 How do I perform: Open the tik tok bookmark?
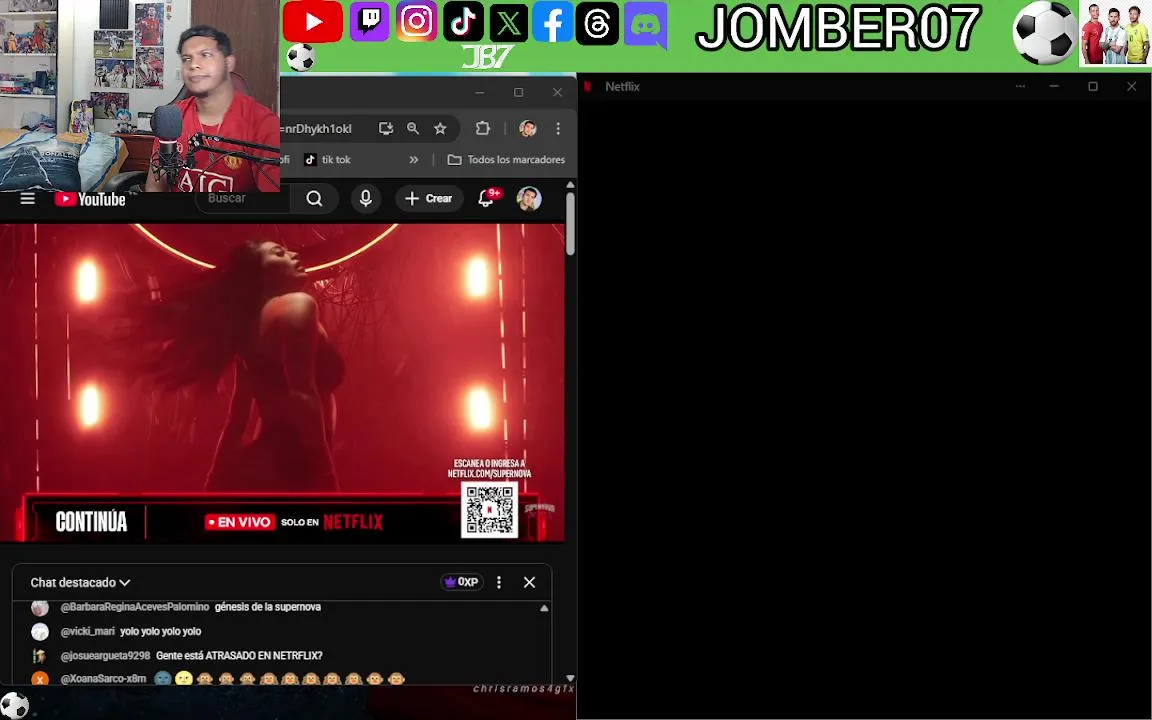328,159
